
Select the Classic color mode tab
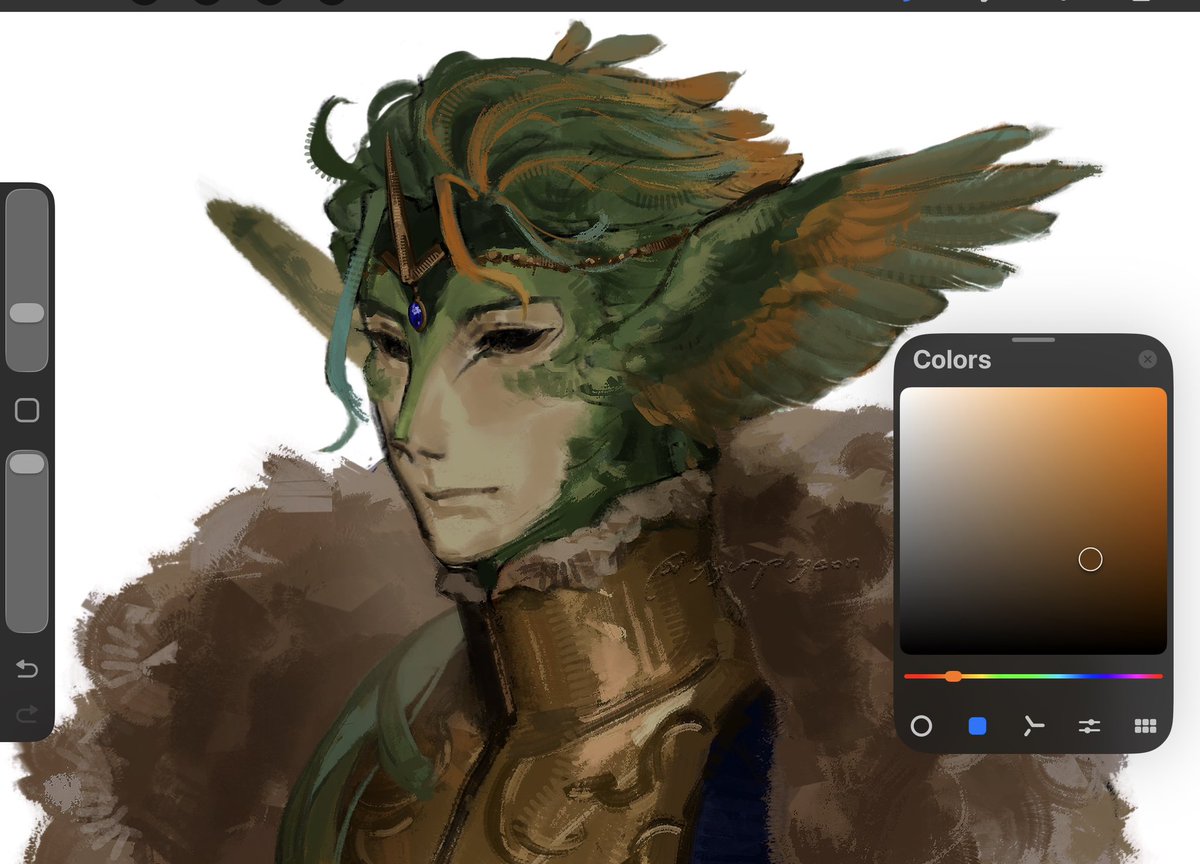(x=977, y=726)
